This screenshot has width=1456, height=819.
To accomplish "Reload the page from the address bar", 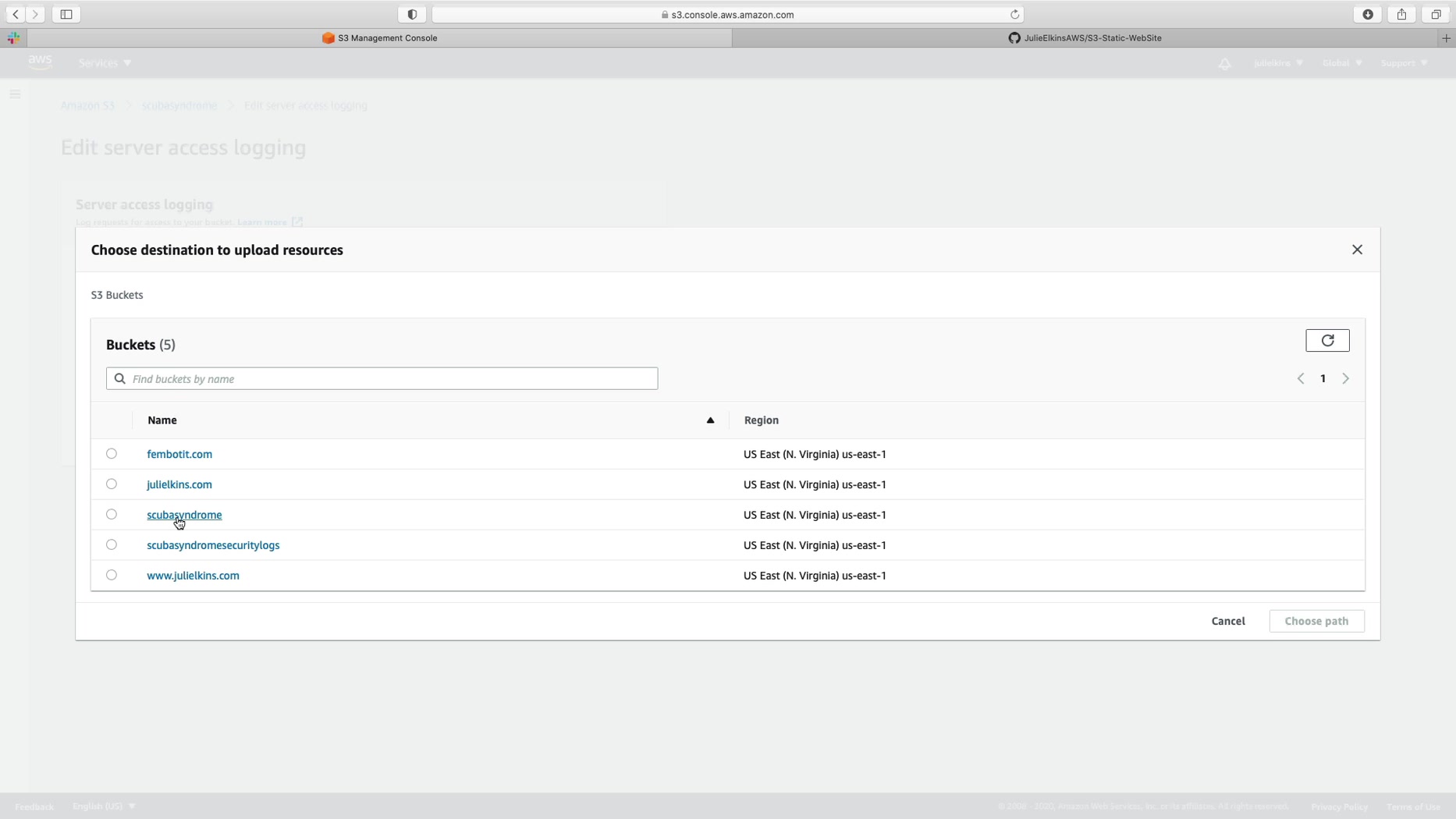I will click(1014, 14).
